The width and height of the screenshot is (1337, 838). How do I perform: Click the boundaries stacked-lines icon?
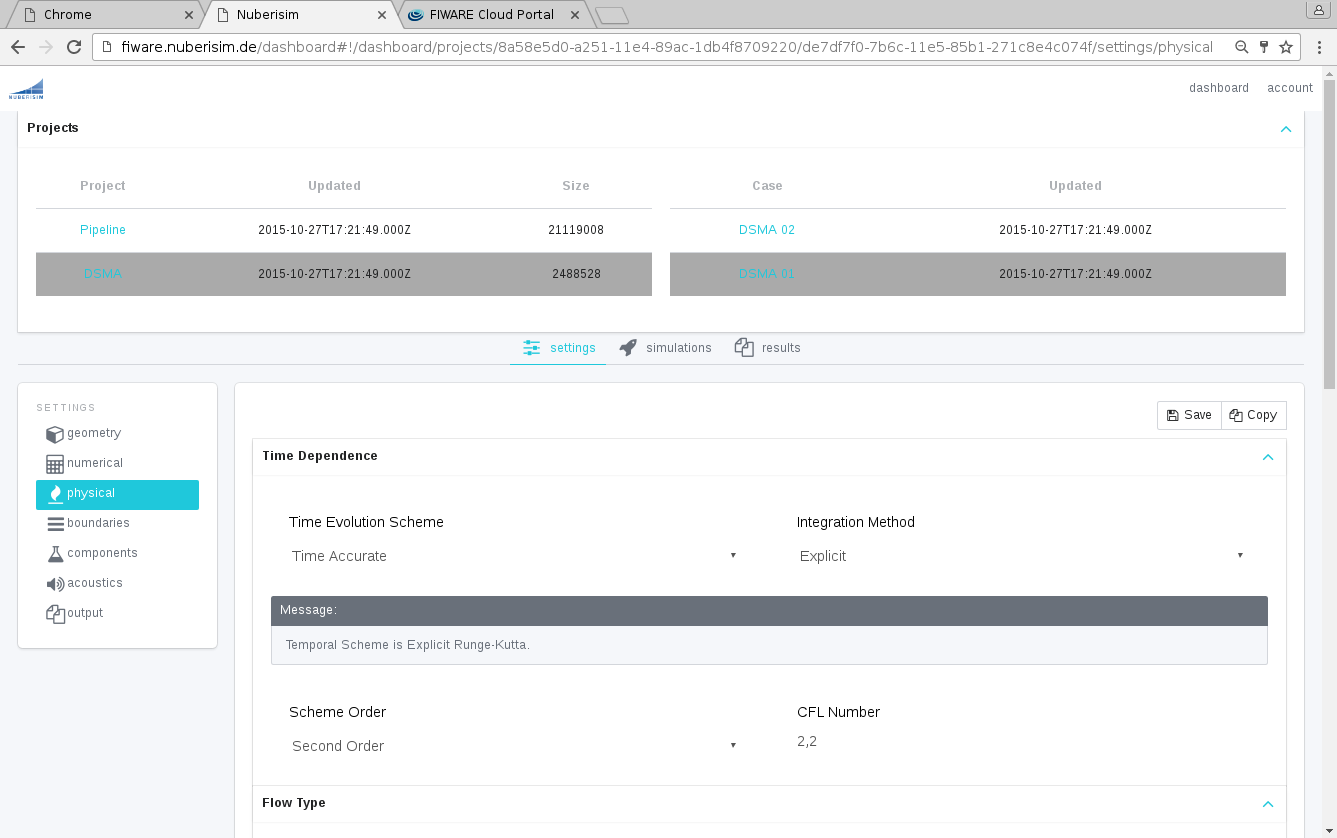55,524
